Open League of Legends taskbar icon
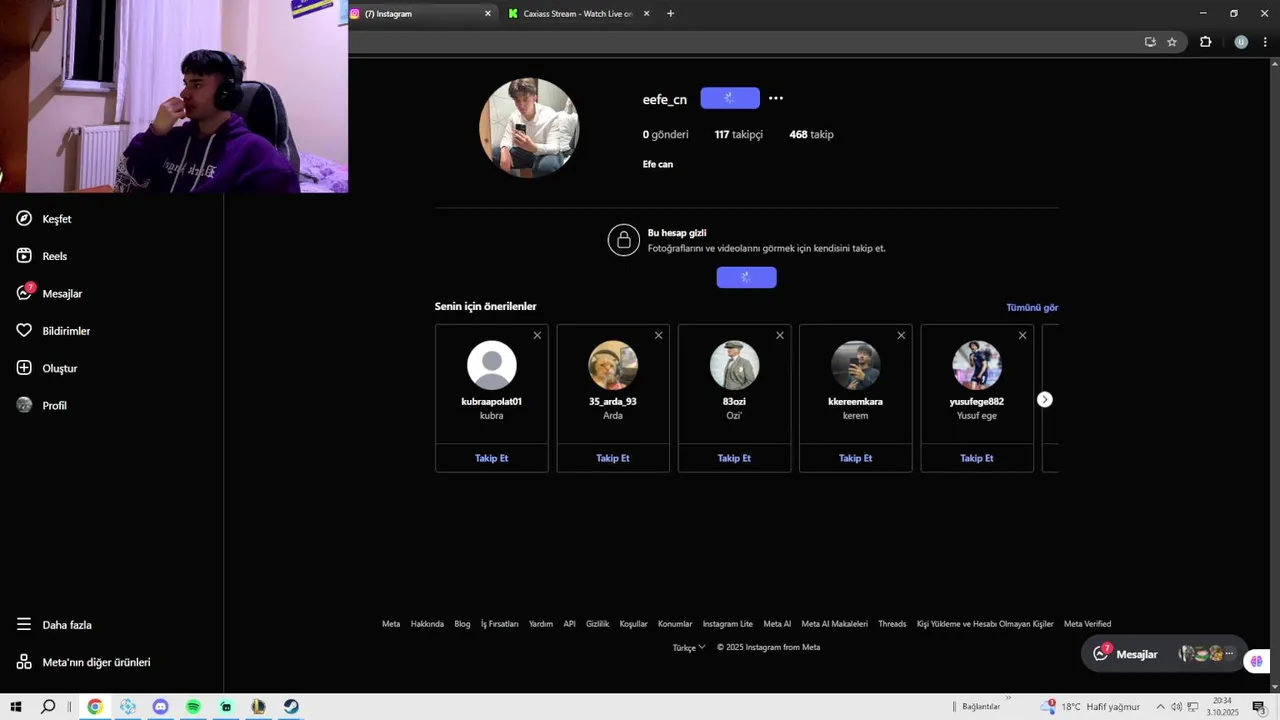This screenshot has width=1280, height=720. point(258,707)
